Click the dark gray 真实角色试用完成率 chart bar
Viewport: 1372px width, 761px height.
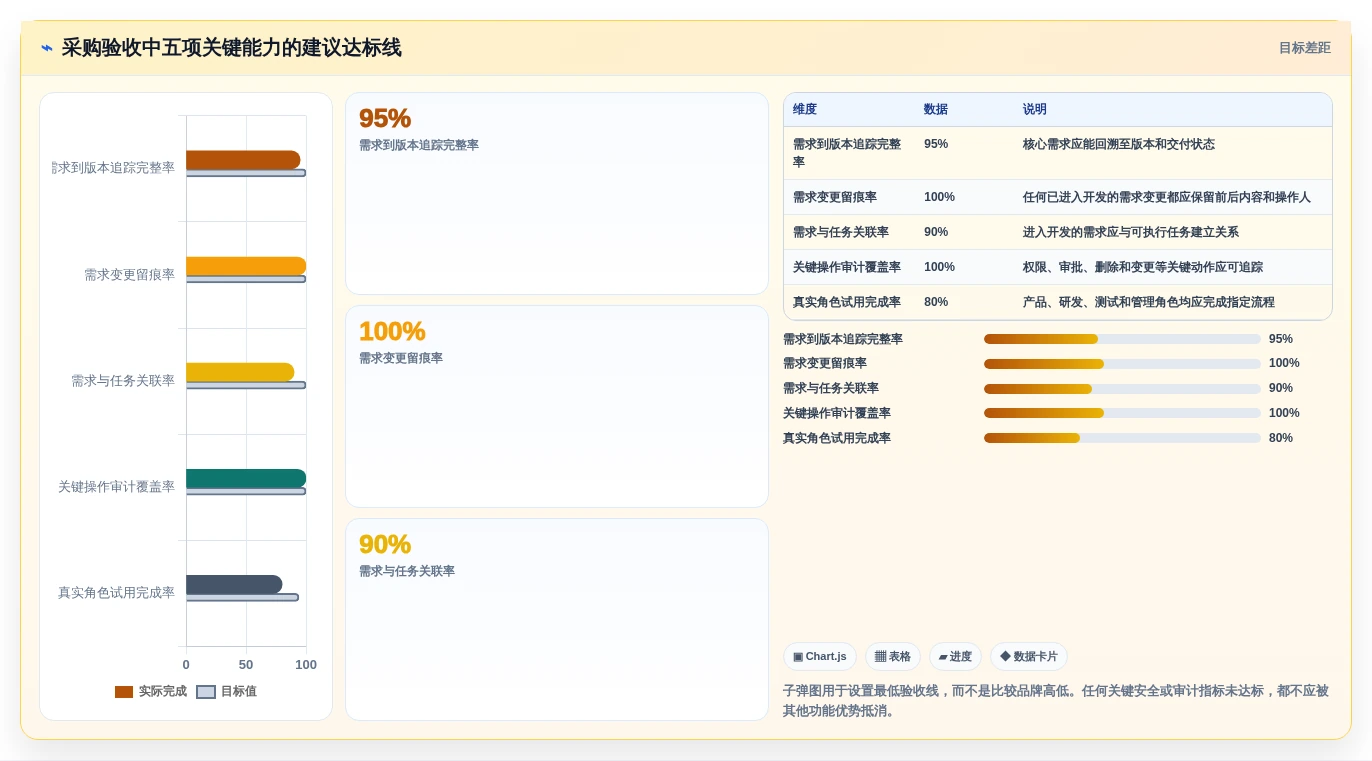coord(234,585)
